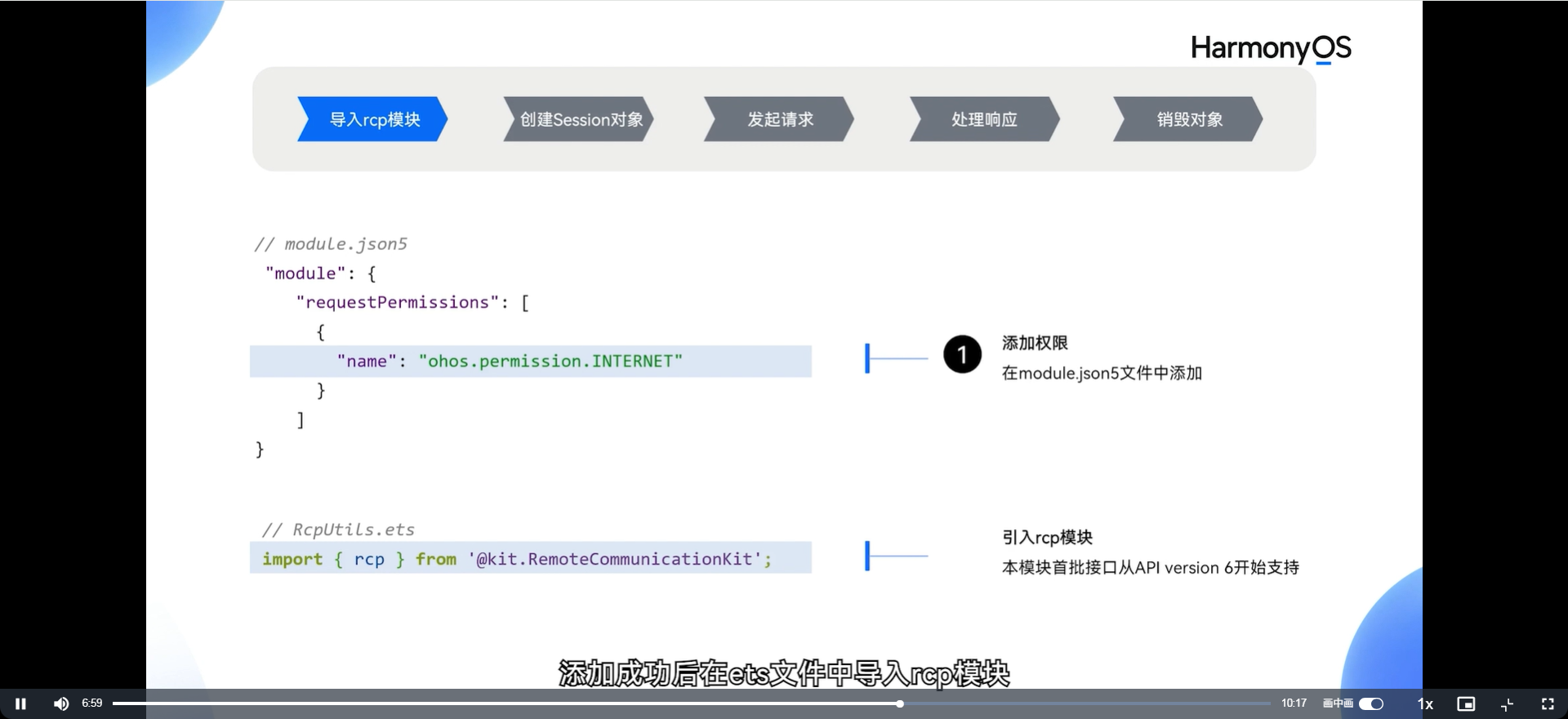Screen dimensions: 1568x719
Task: Click the subtitle 添加成功后在ets文件中导入rcp模块
Action: 784,674
